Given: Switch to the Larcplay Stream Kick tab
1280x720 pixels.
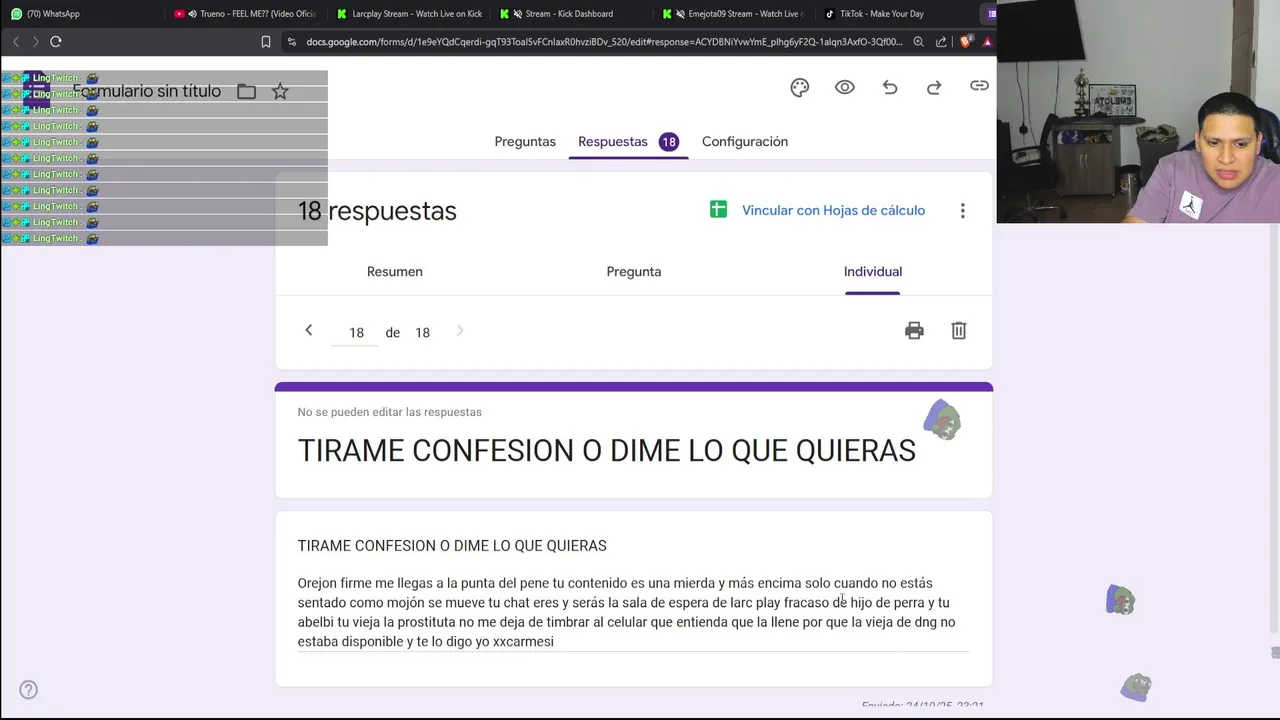Looking at the screenshot, I should click(410, 14).
